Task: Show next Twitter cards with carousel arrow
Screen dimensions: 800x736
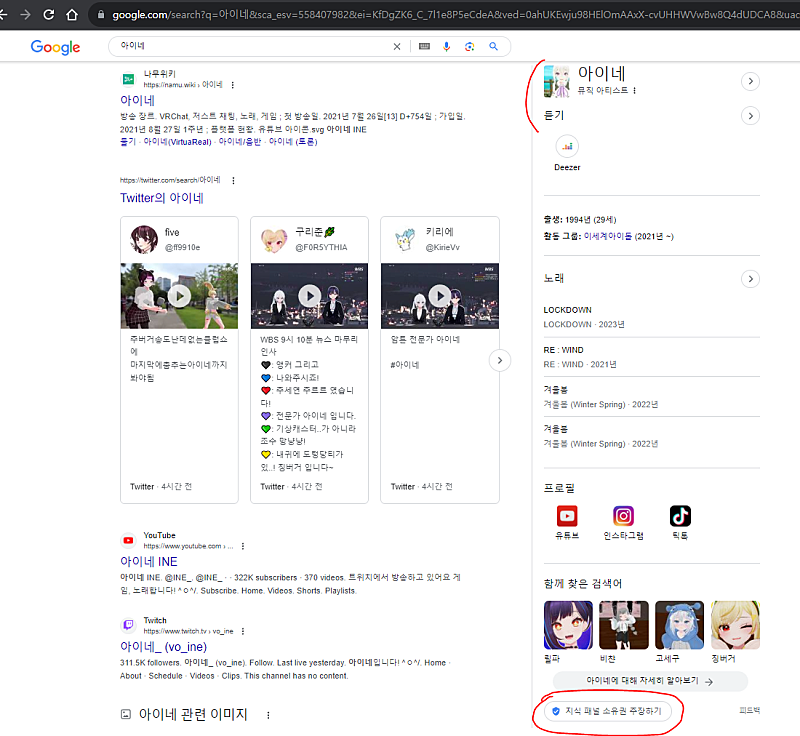Action: (498, 360)
